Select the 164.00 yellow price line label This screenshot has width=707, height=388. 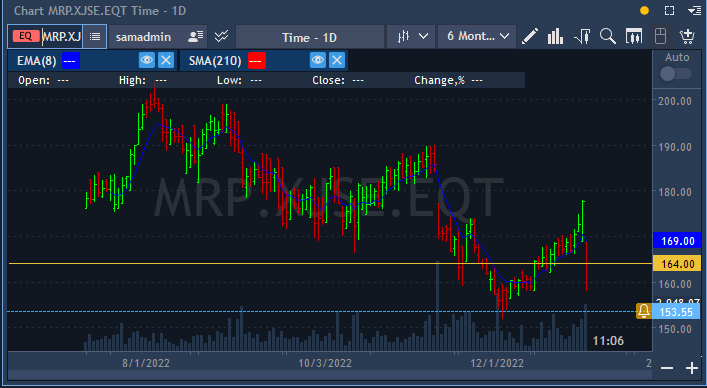(x=677, y=264)
